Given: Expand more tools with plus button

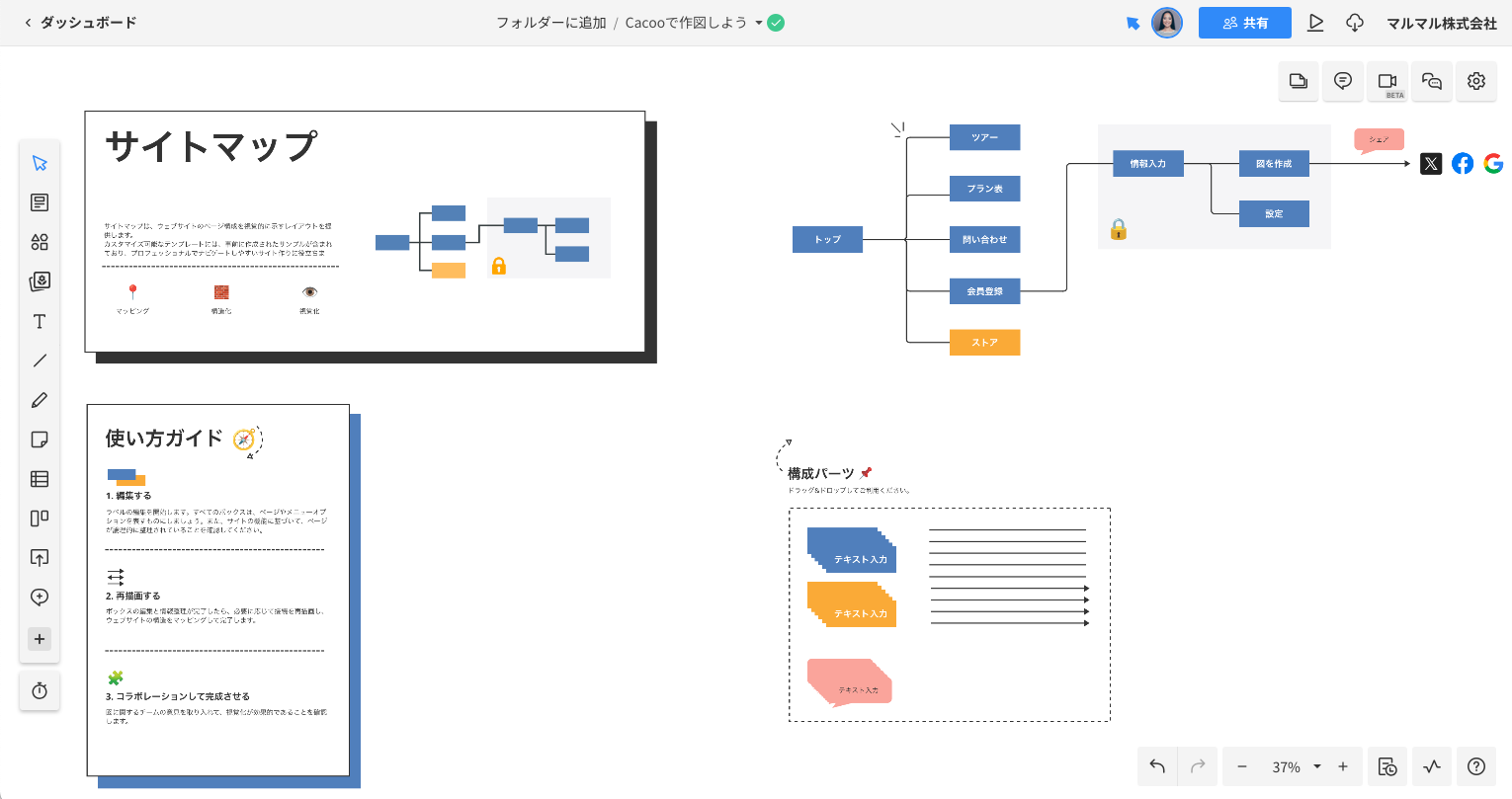Looking at the screenshot, I should coord(40,639).
